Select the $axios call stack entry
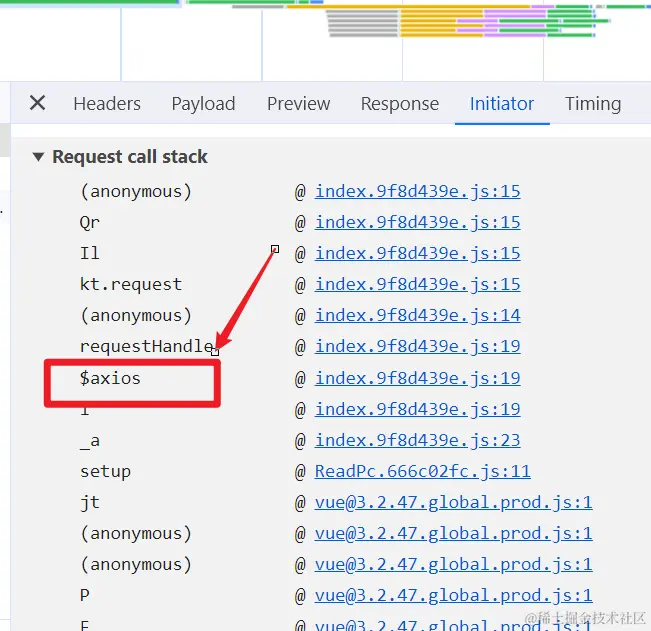The image size is (651, 631). (110, 379)
